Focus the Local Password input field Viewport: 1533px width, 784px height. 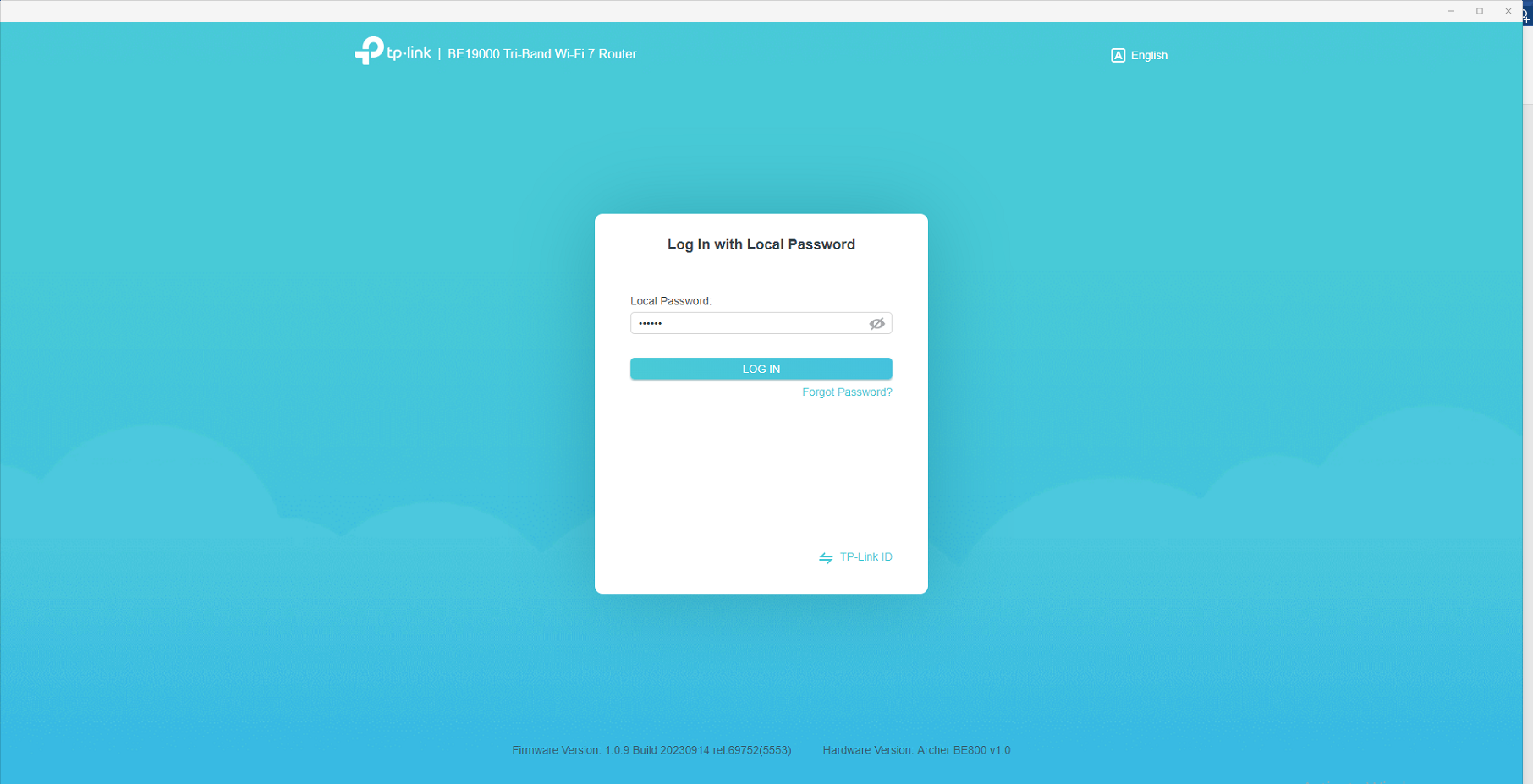[761, 323]
